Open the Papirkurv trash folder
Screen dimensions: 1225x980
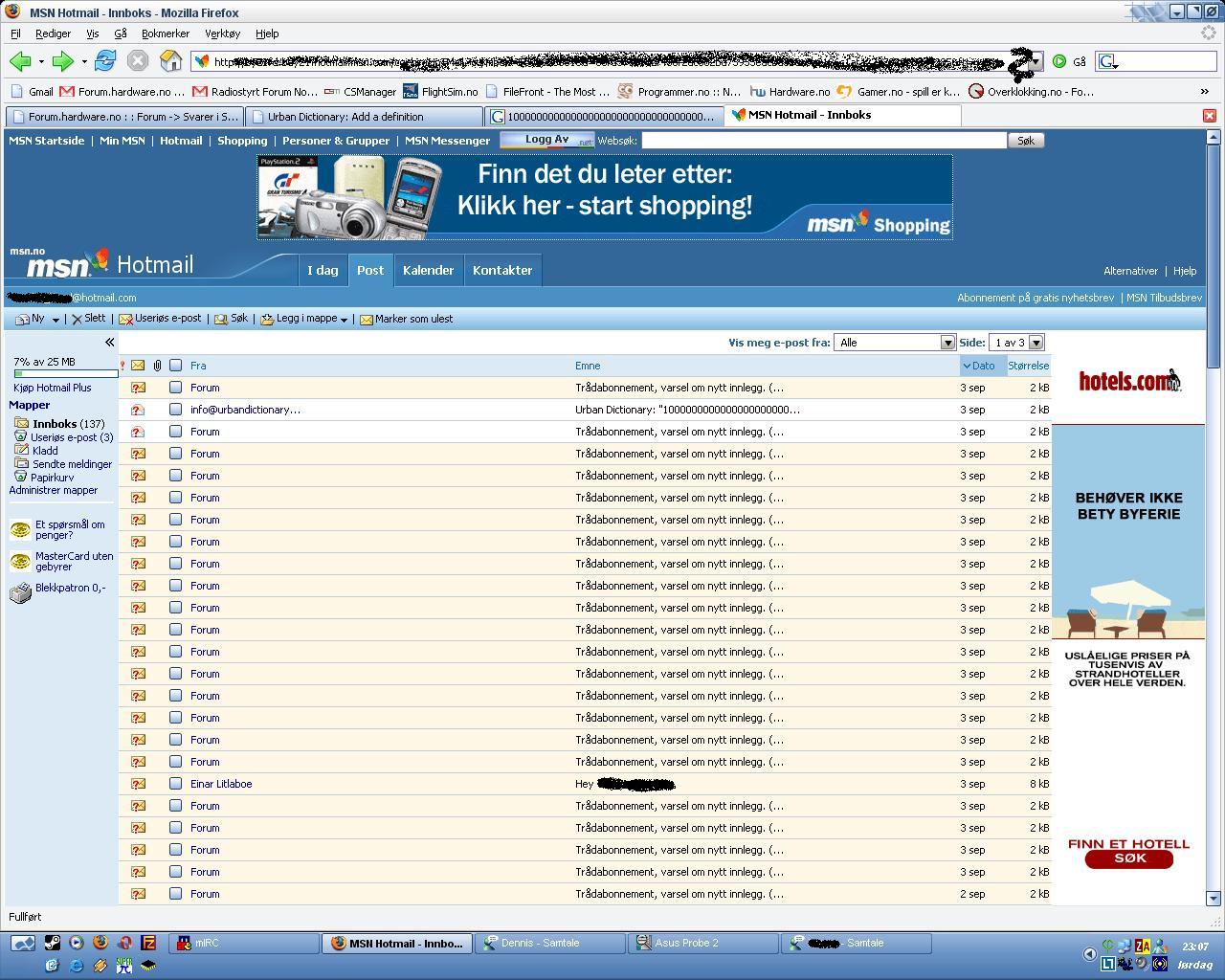pyautogui.click(x=52, y=478)
